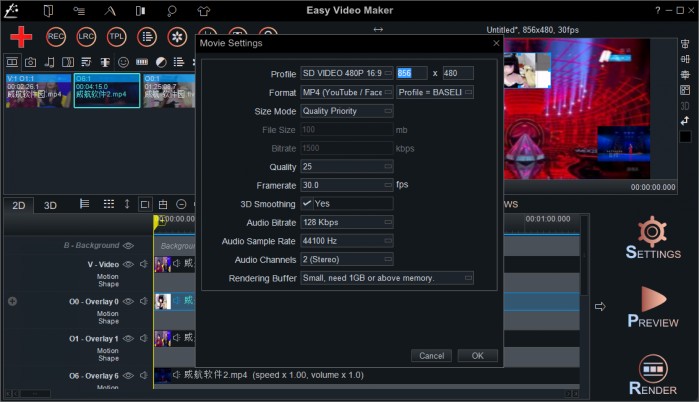The width and height of the screenshot is (699, 402).
Task: Select the smiley emoji resource icon
Action: tap(123, 62)
